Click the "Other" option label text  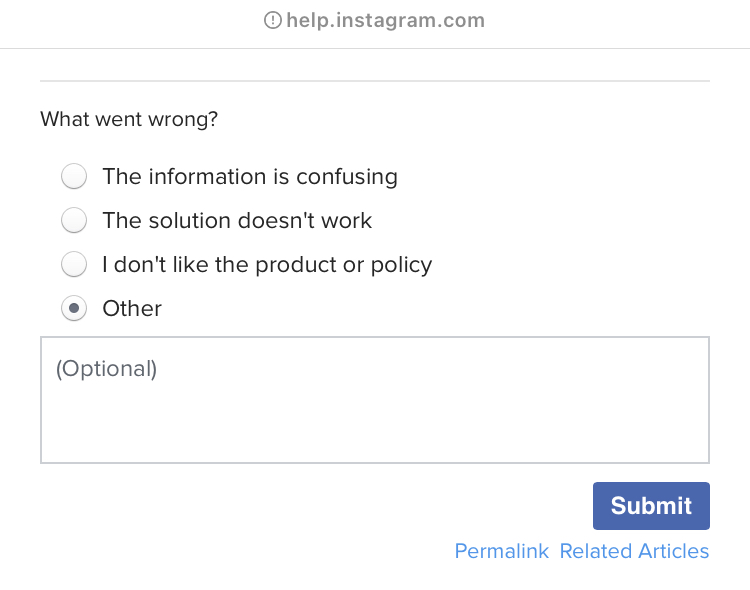(x=132, y=308)
